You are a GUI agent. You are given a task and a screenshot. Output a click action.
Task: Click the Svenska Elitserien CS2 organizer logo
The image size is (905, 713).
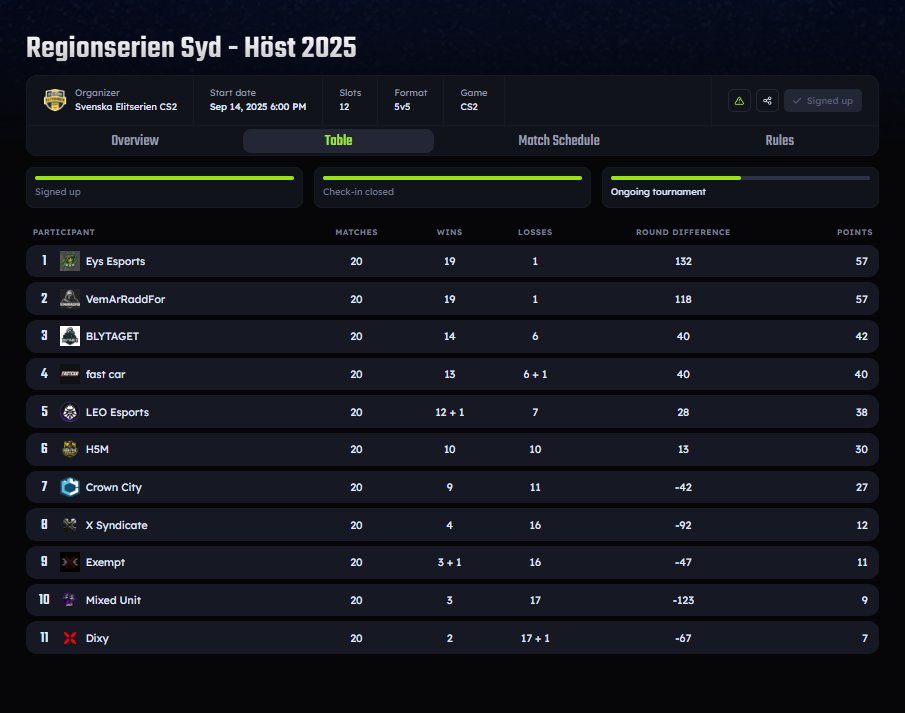55,100
